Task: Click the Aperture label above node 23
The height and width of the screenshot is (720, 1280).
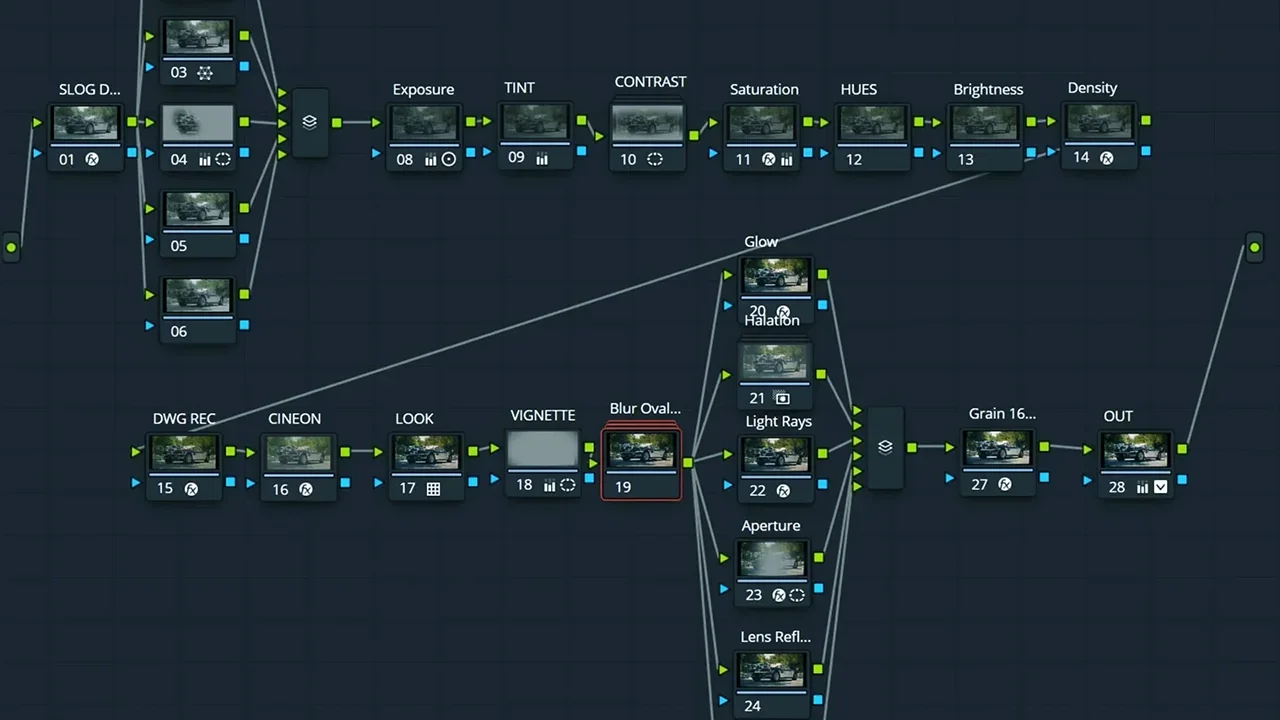Action: pyautogui.click(x=771, y=525)
